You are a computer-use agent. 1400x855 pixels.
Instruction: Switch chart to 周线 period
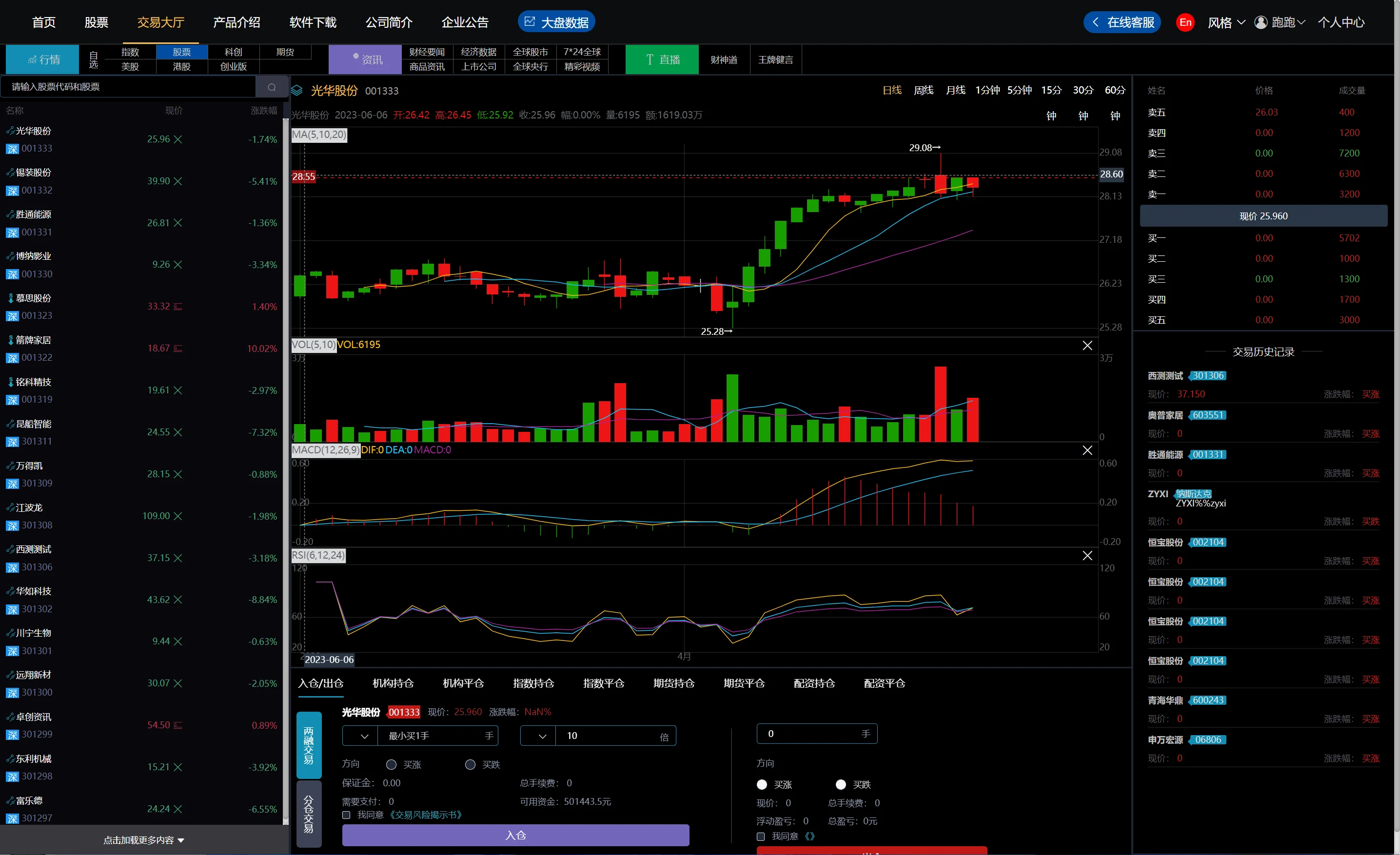(923, 90)
